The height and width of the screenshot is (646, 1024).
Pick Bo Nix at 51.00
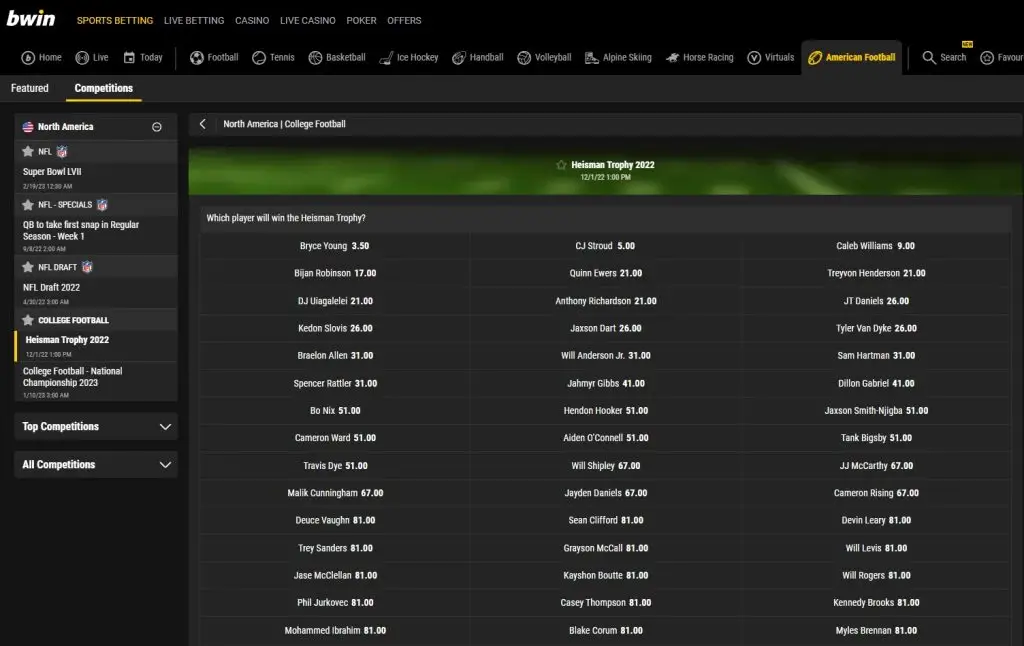(334, 410)
